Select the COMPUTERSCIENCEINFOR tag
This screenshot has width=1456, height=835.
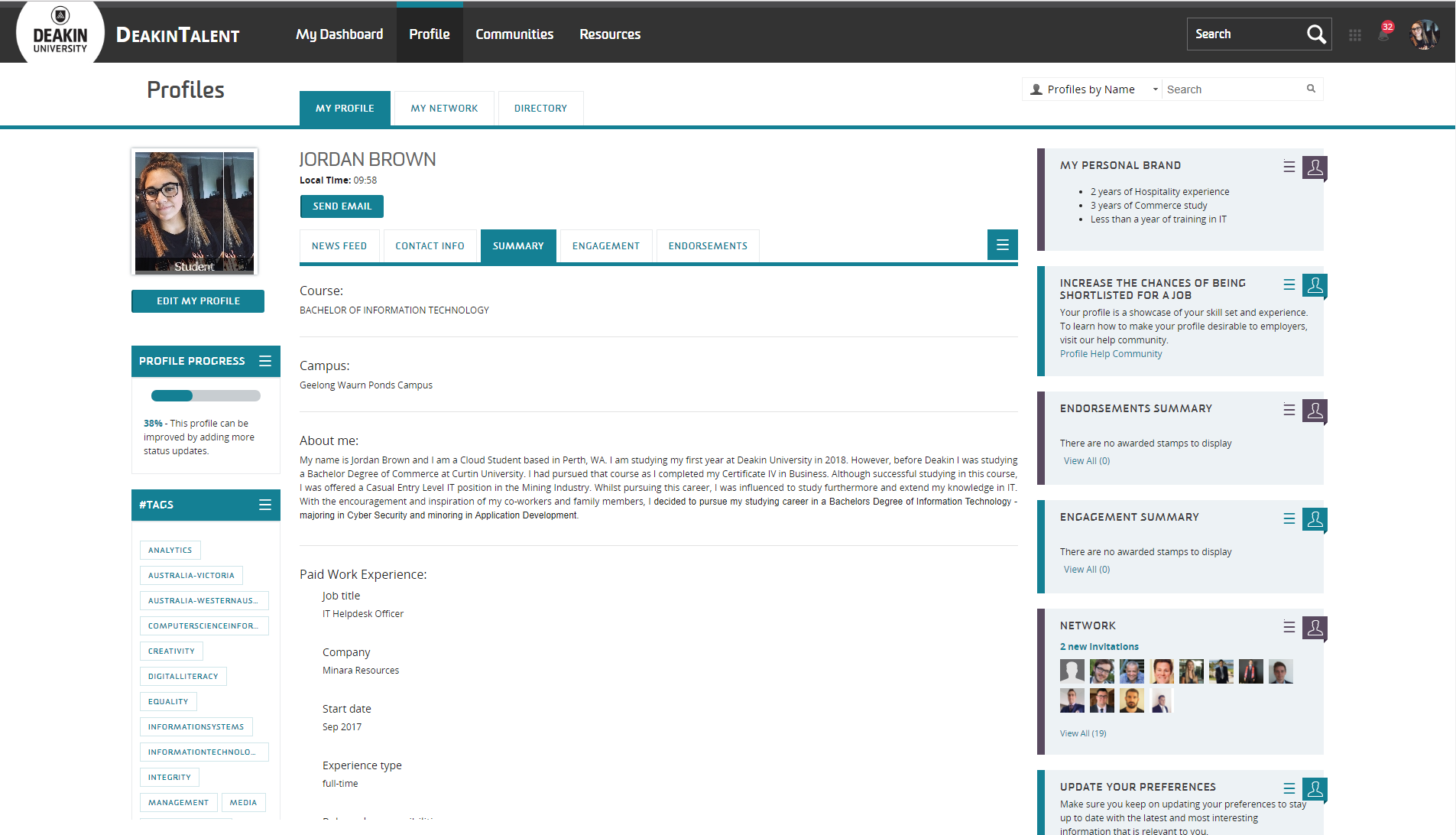point(204,626)
